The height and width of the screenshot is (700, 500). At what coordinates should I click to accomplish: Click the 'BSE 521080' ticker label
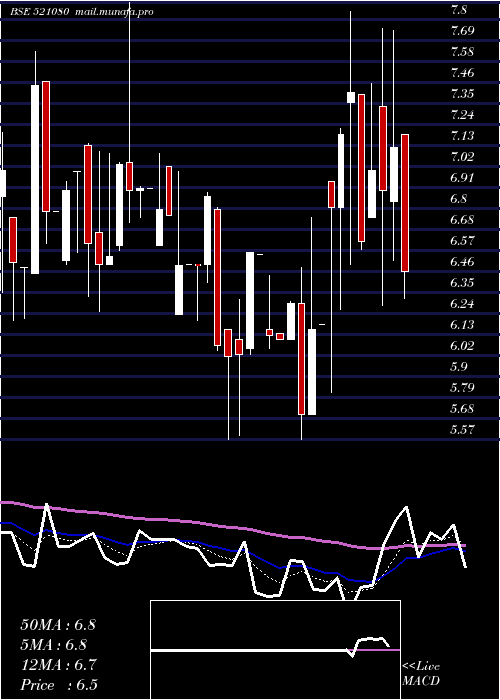[39, 12]
